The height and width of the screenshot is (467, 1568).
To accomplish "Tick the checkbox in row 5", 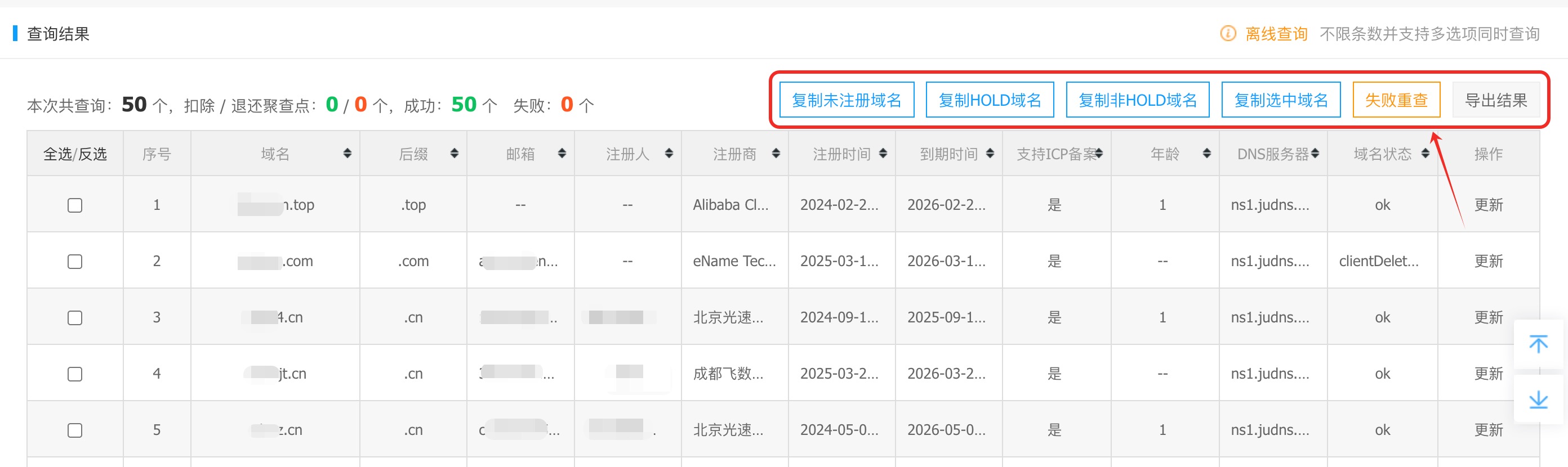I will point(75,430).
